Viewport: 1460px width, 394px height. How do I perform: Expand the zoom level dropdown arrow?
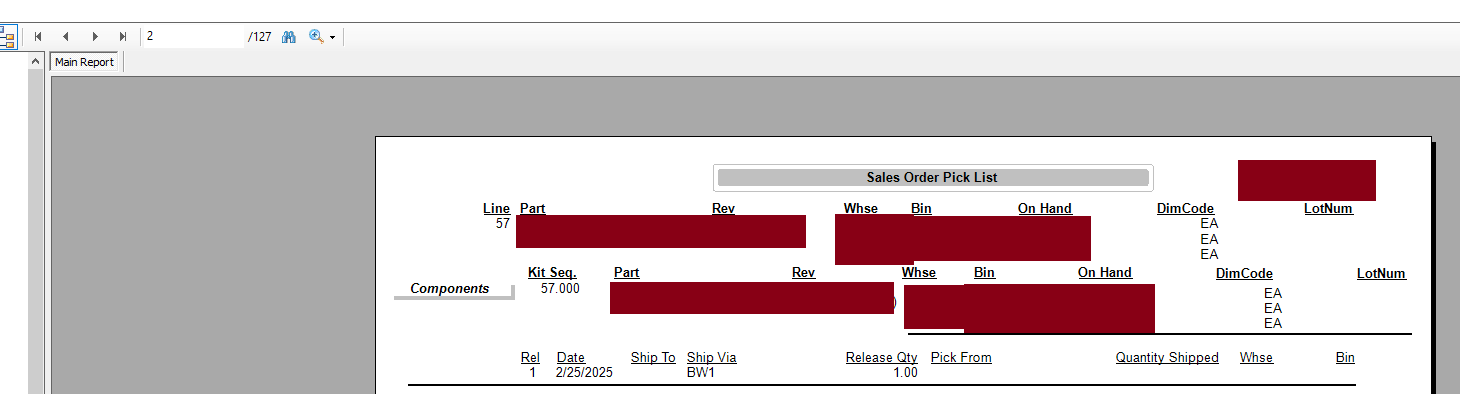(x=332, y=37)
